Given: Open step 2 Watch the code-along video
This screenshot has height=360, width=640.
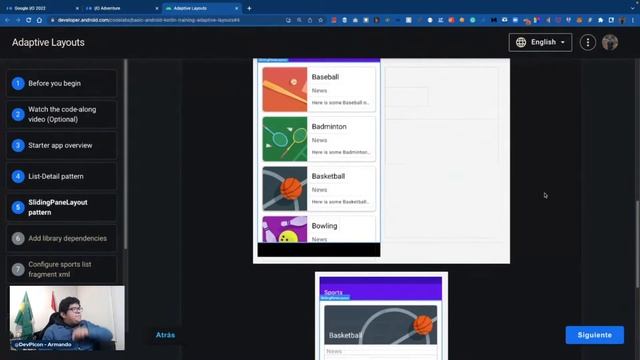Looking at the screenshot, I should pyautogui.click(x=62, y=114).
